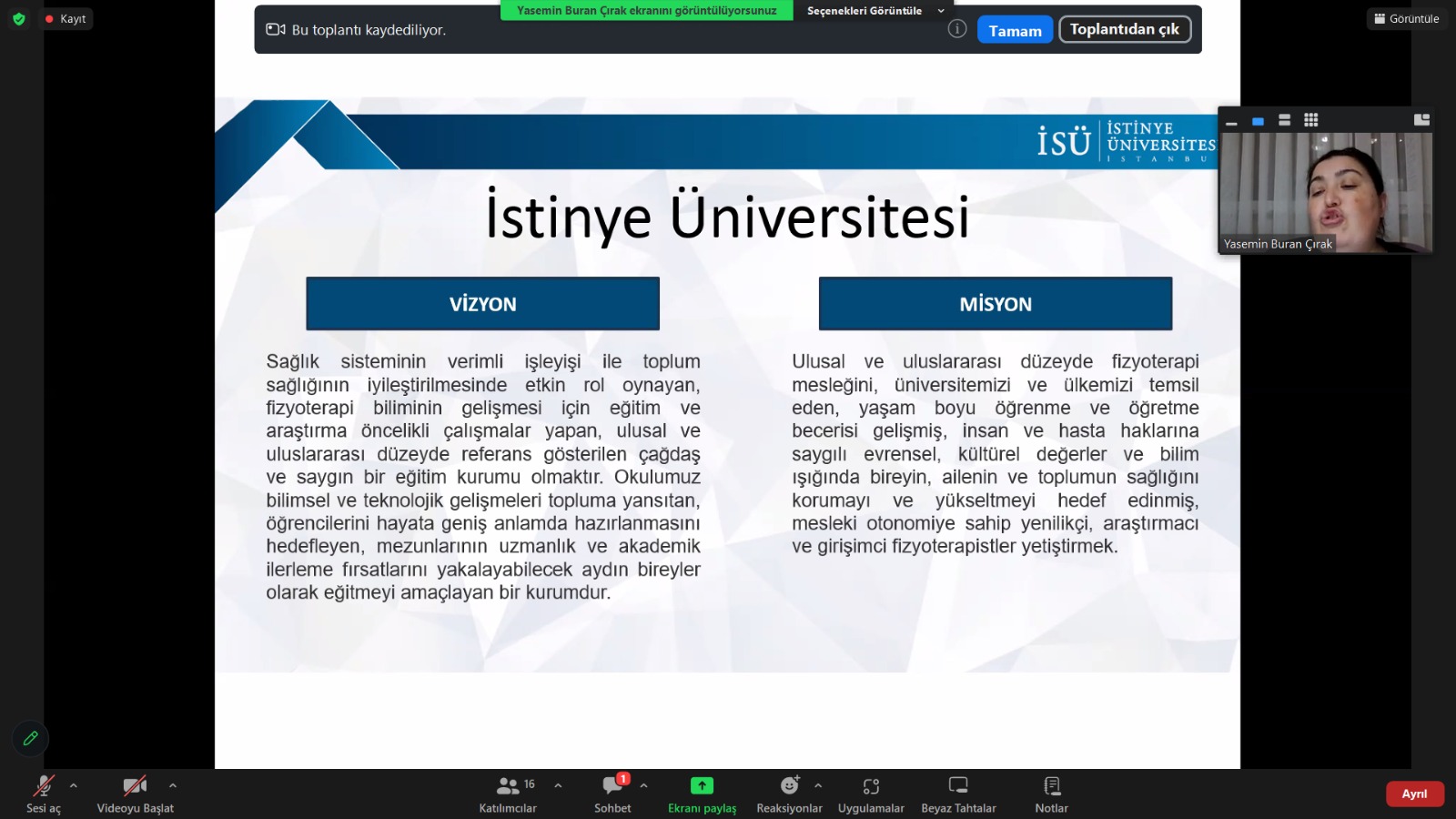
Task: Unmute microphone with Sesi aç
Action: pos(44,794)
